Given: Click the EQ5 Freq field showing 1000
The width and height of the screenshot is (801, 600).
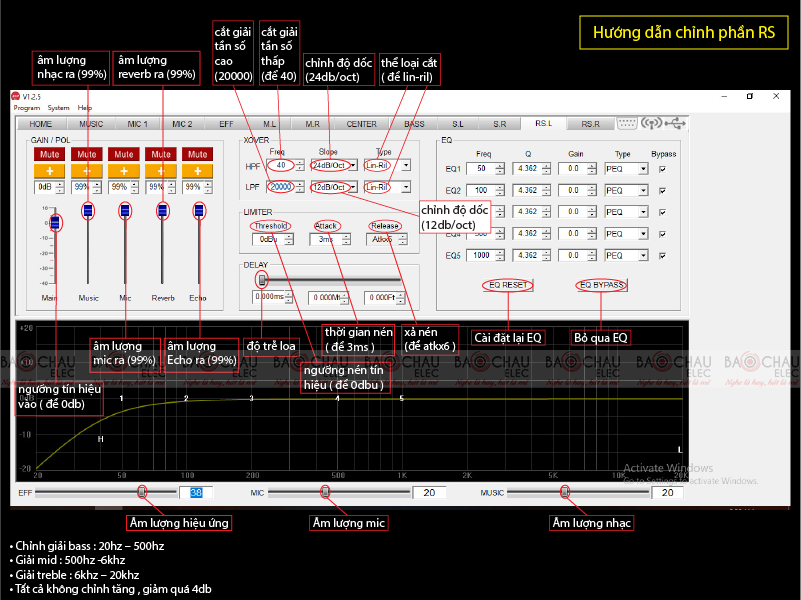Looking at the screenshot, I should 481,255.
